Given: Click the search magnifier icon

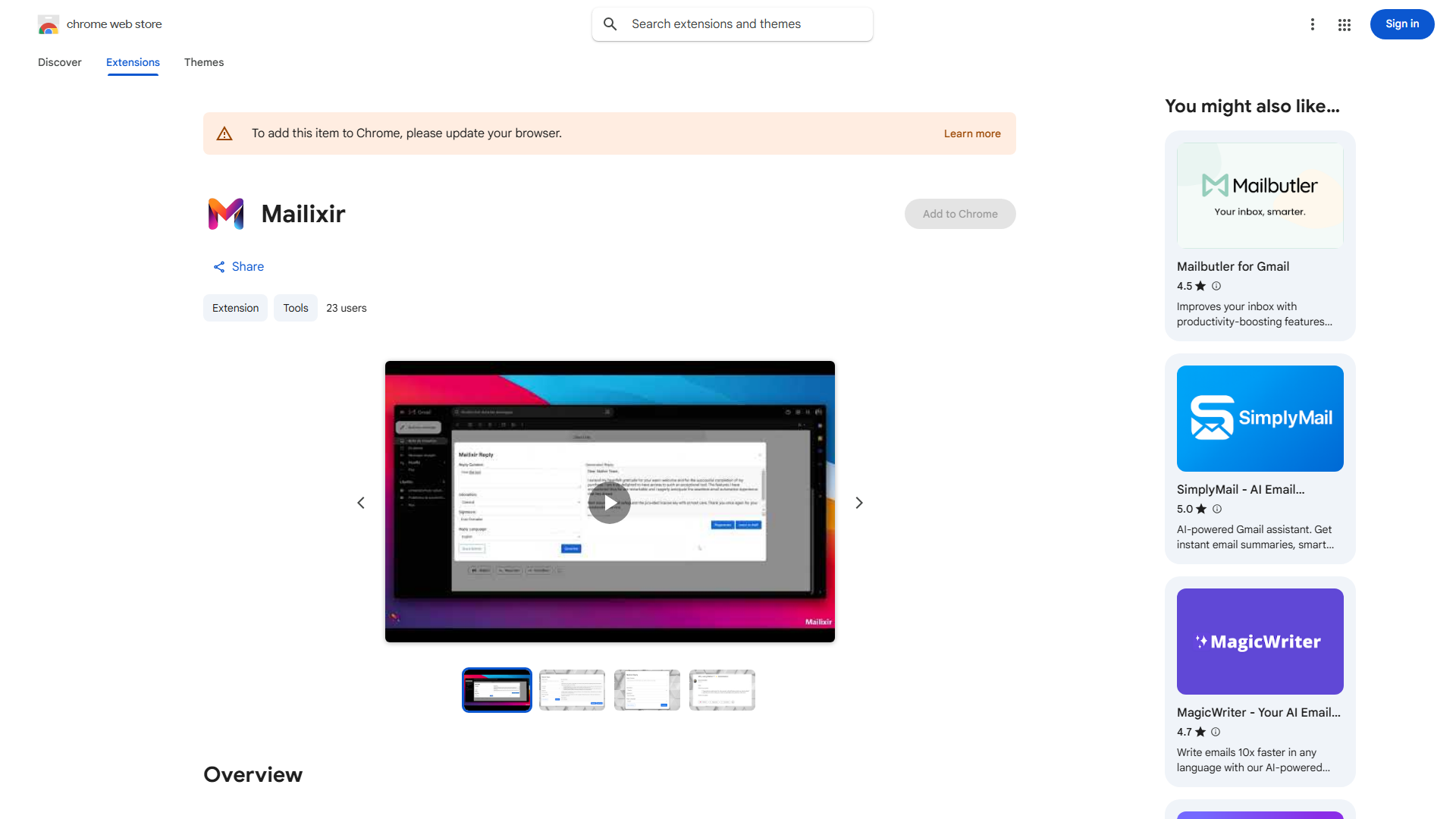Looking at the screenshot, I should tap(610, 24).
